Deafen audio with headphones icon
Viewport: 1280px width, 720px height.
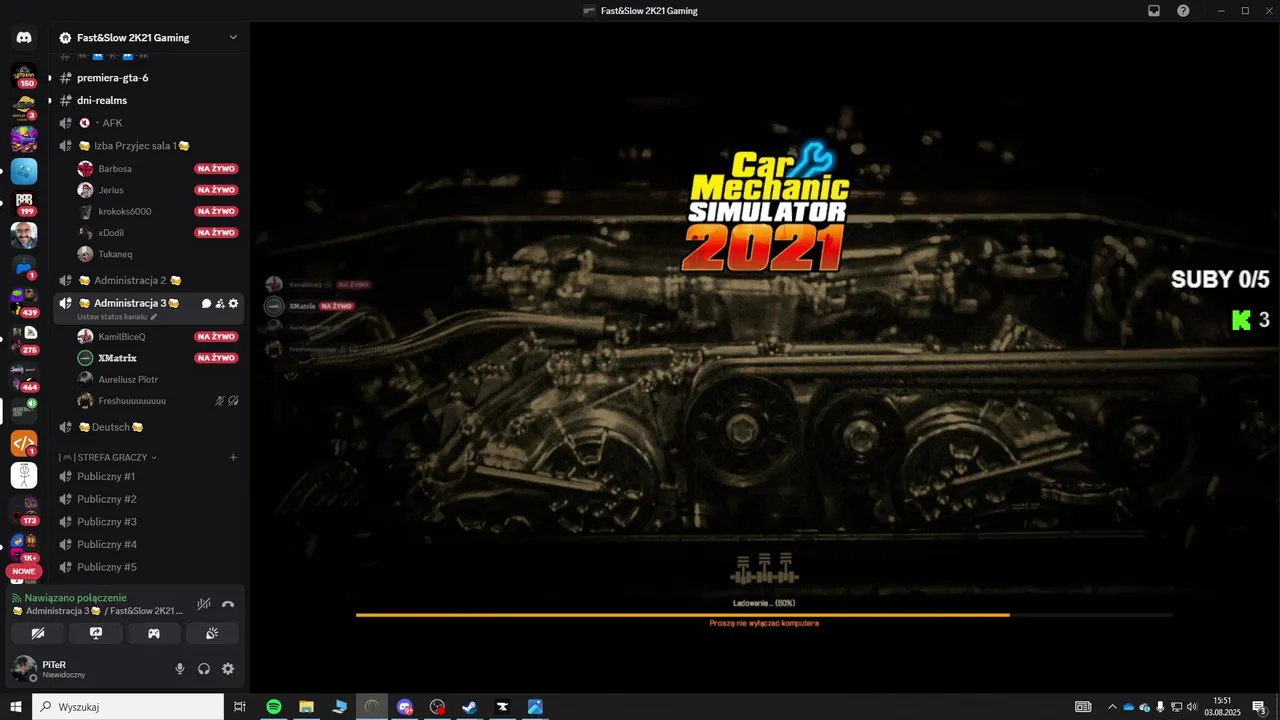point(204,669)
